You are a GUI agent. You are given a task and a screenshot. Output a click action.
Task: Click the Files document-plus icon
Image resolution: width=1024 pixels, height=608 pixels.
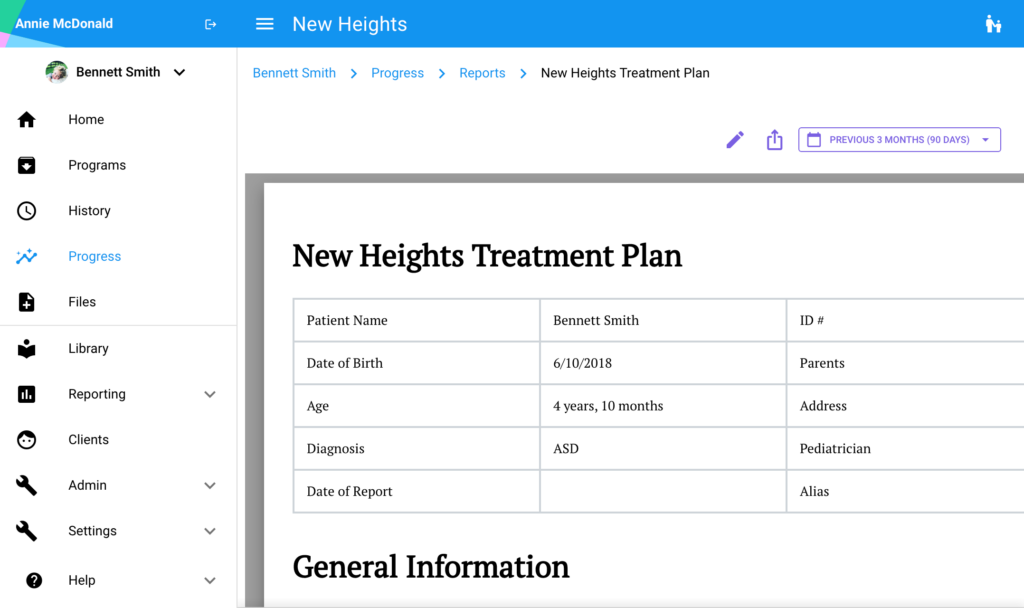point(27,302)
